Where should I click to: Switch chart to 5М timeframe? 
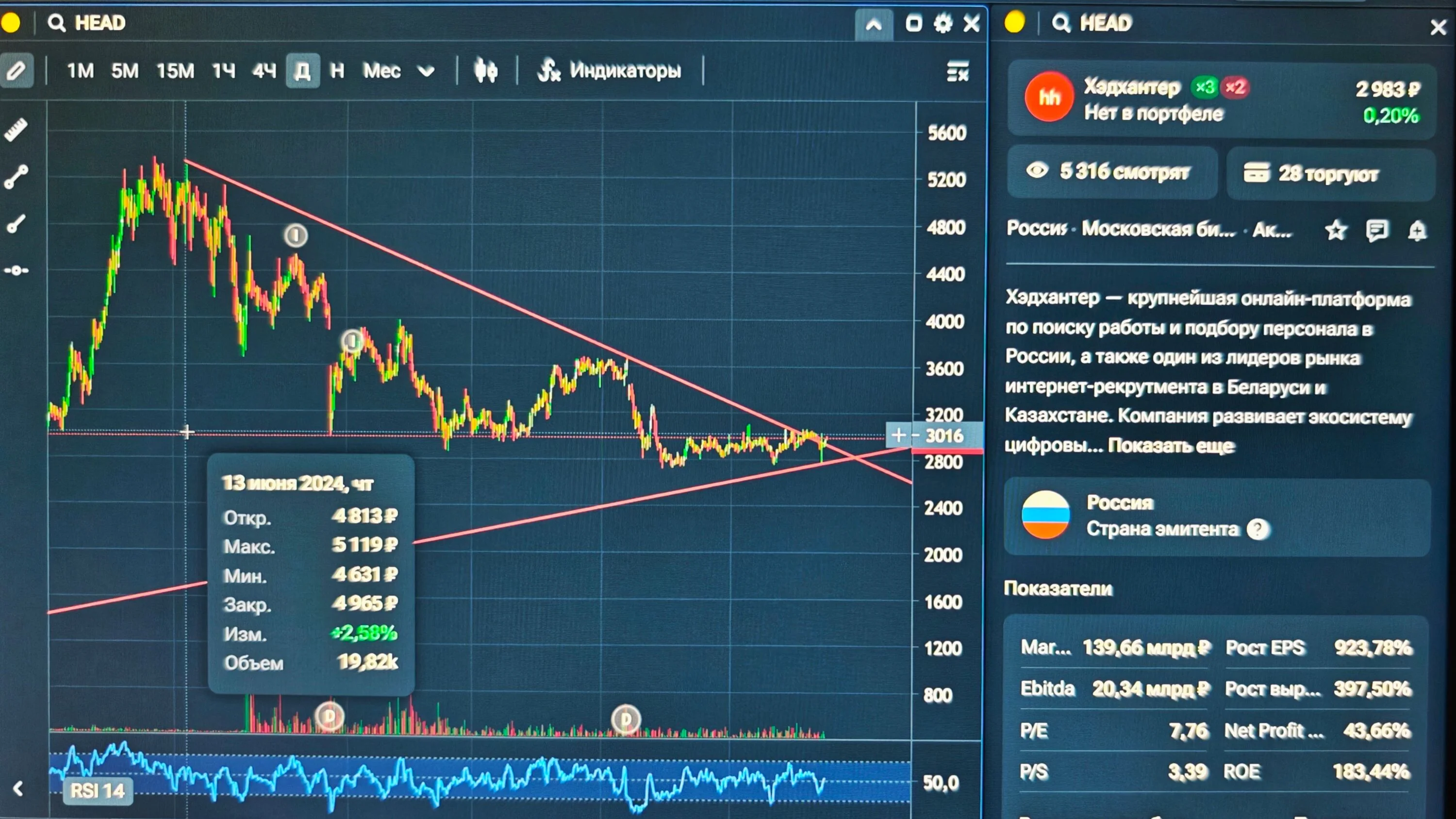click(x=125, y=71)
